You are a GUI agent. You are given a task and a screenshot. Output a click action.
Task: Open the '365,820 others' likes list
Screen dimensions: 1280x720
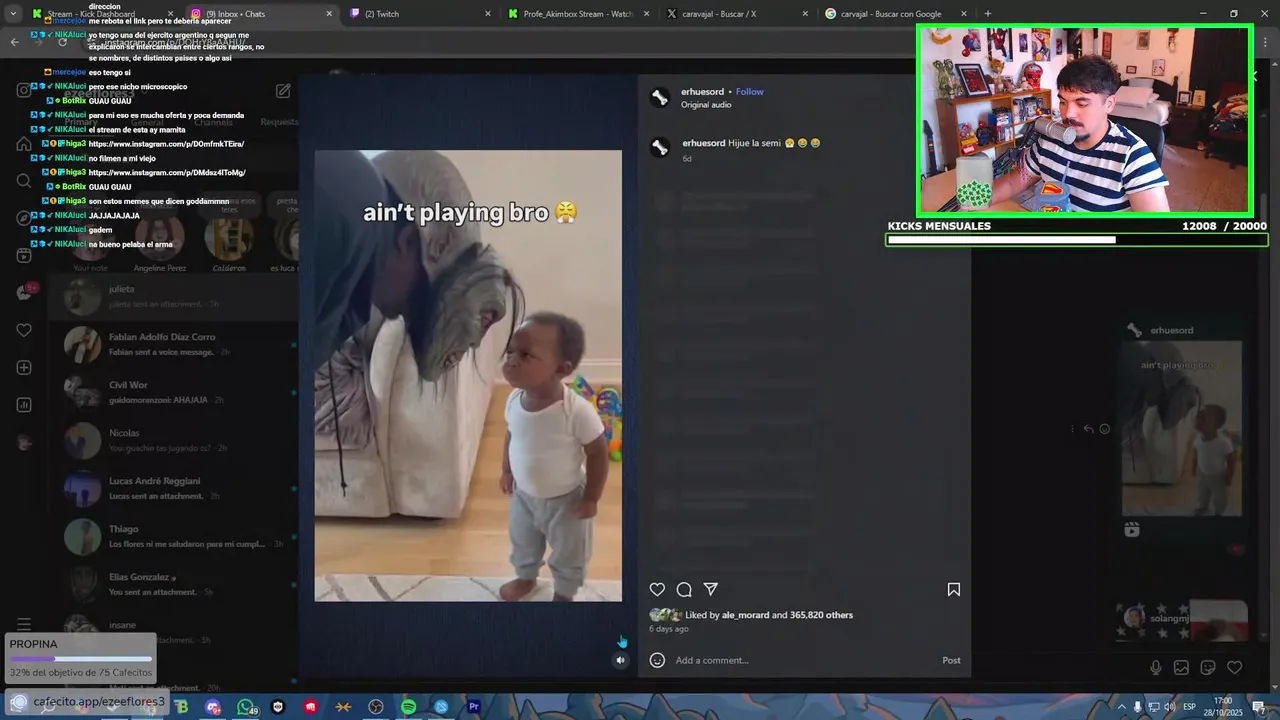pyautogui.click(x=821, y=615)
